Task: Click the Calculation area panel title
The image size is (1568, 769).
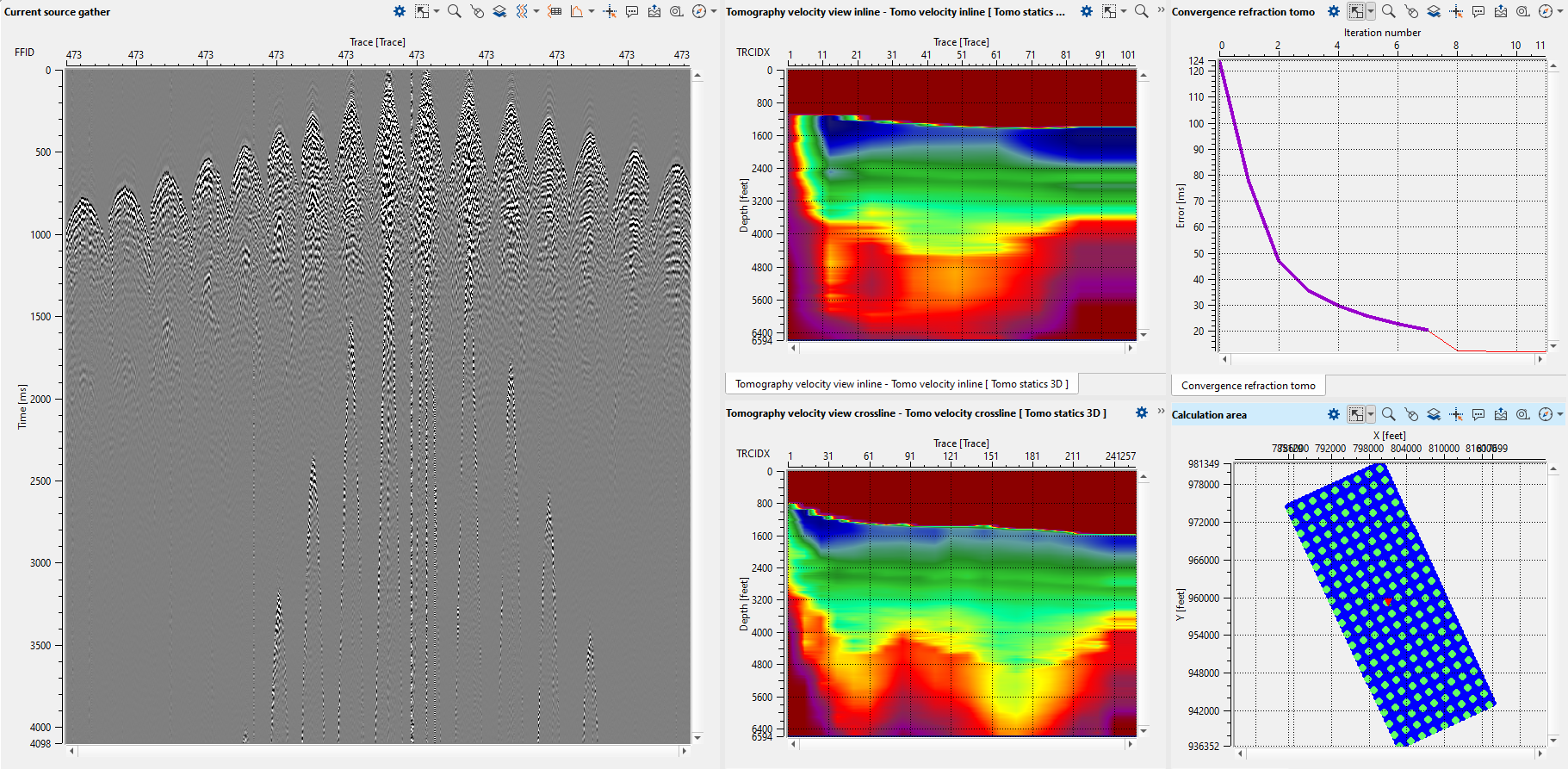Action: point(1209,415)
